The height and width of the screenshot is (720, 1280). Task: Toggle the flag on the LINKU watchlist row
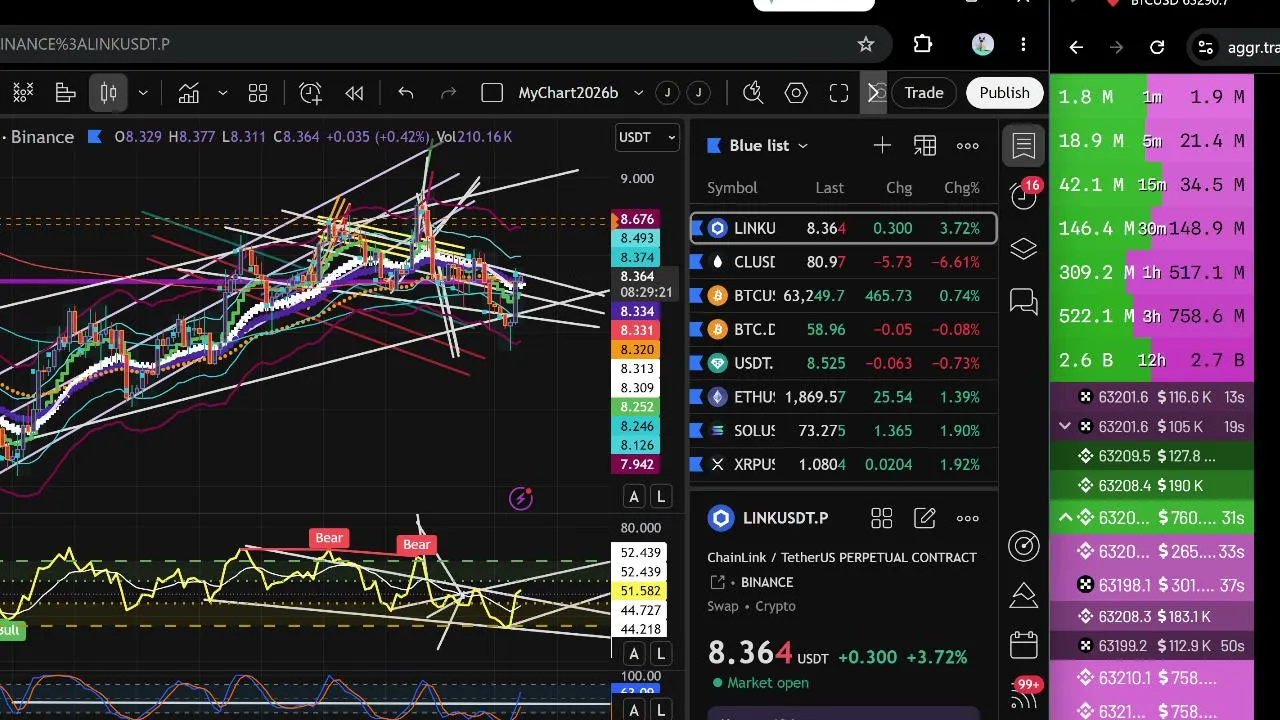click(x=698, y=228)
